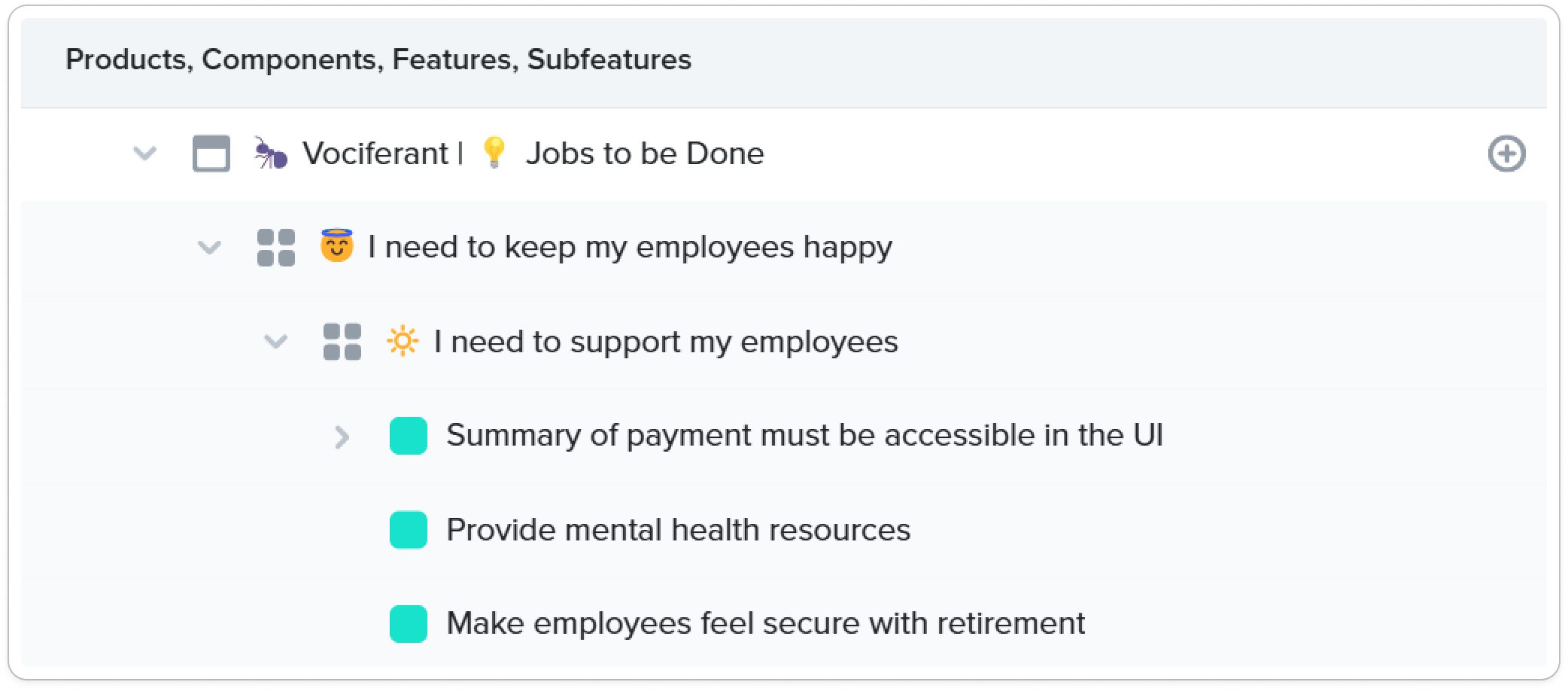Open I need to support my employees
The image size is (1568, 691).
(x=666, y=342)
